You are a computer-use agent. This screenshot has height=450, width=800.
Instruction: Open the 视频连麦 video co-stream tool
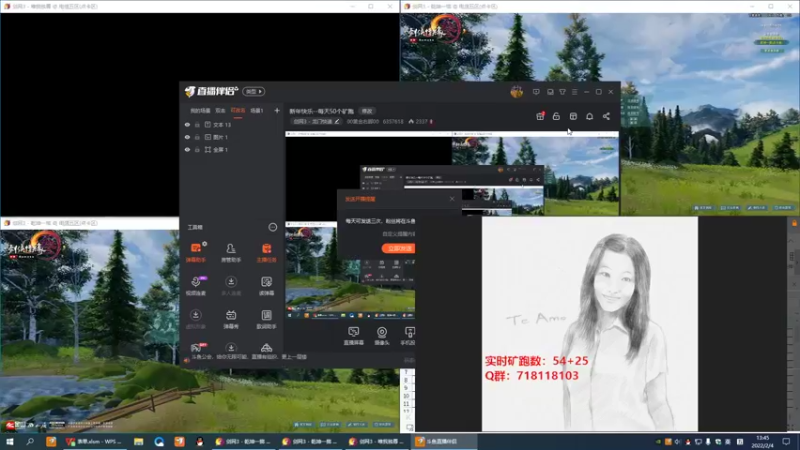pos(195,286)
